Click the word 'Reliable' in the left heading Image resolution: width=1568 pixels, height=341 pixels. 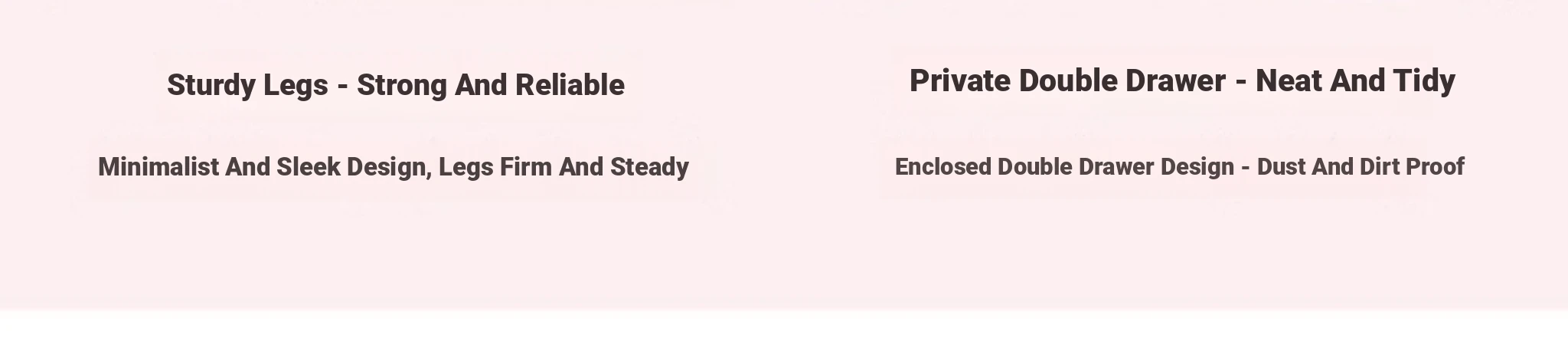coord(570,85)
